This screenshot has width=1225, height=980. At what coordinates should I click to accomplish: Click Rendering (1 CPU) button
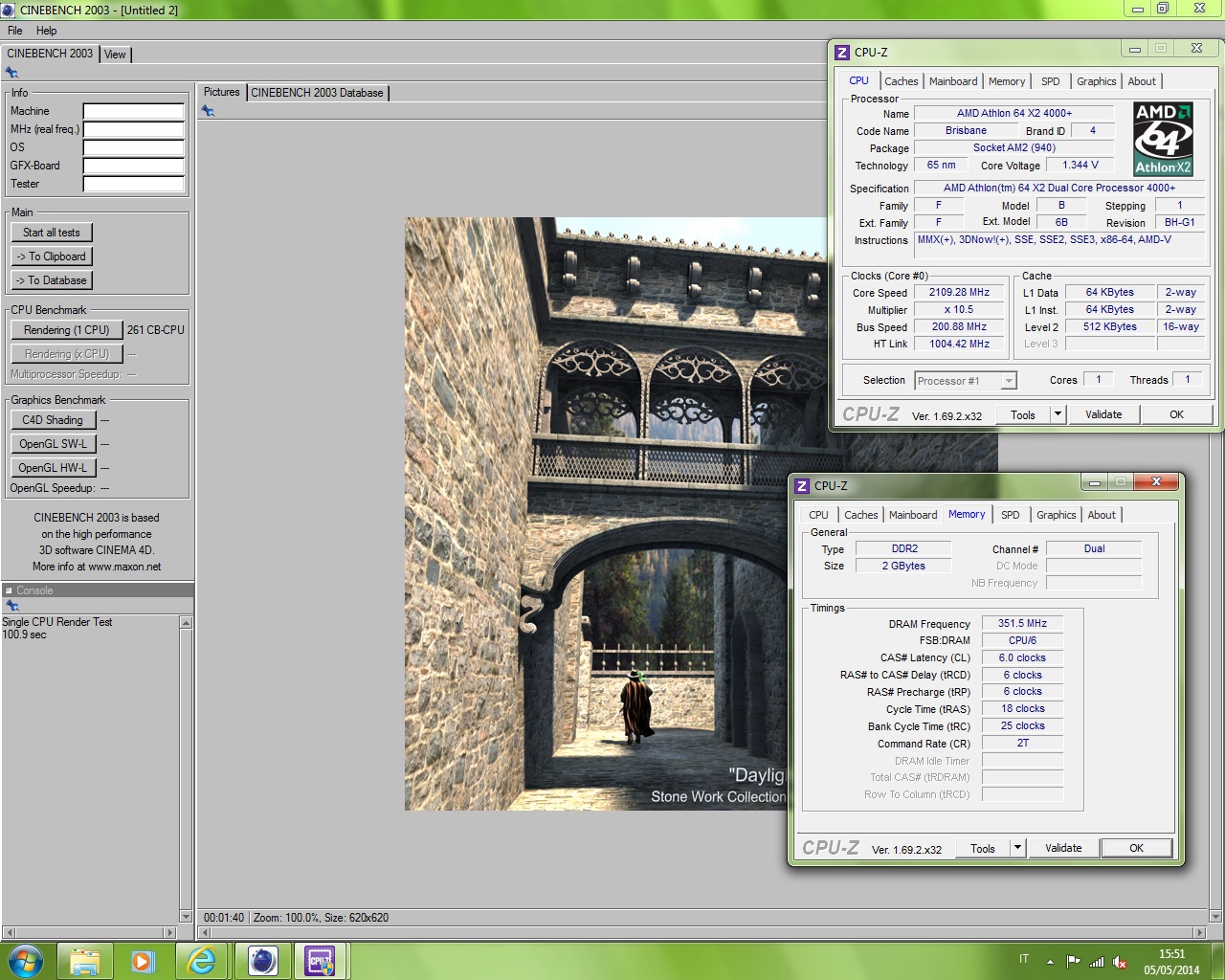[x=67, y=330]
